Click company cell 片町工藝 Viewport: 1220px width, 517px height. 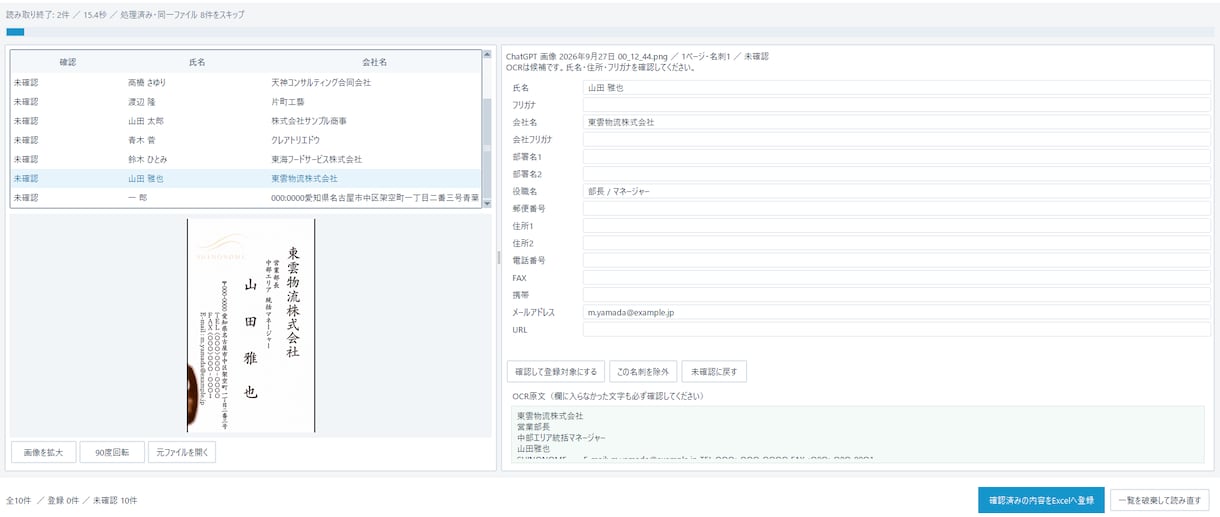[290, 102]
